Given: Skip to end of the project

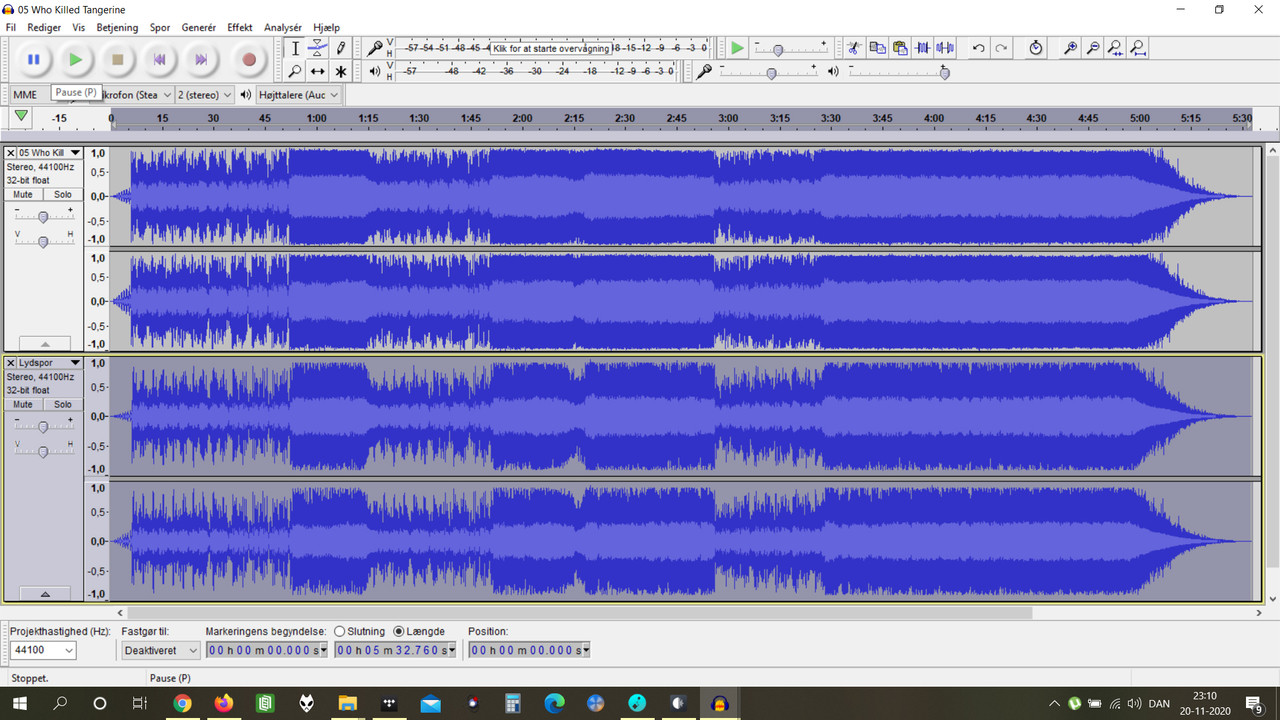Looking at the screenshot, I should tap(201, 59).
